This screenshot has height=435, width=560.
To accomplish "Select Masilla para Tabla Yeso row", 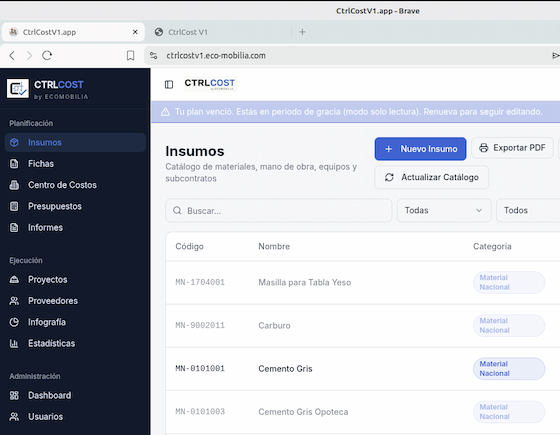I will pos(305,282).
